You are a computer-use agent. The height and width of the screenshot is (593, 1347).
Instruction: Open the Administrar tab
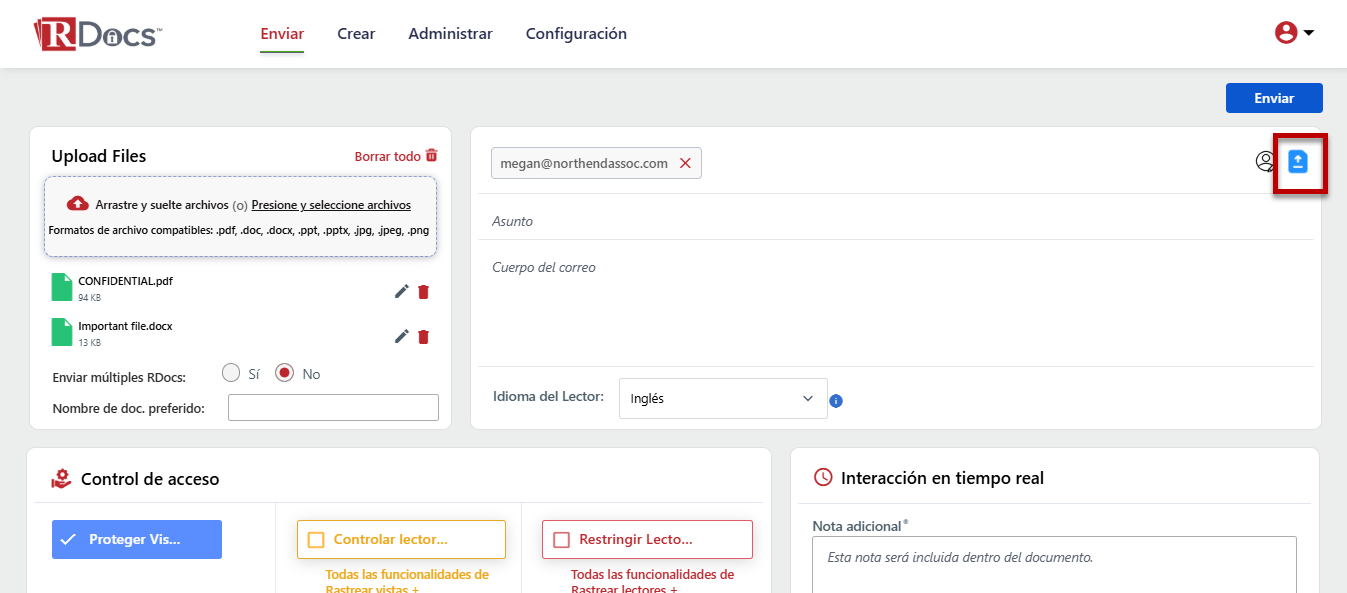pyautogui.click(x=450, y=34)
